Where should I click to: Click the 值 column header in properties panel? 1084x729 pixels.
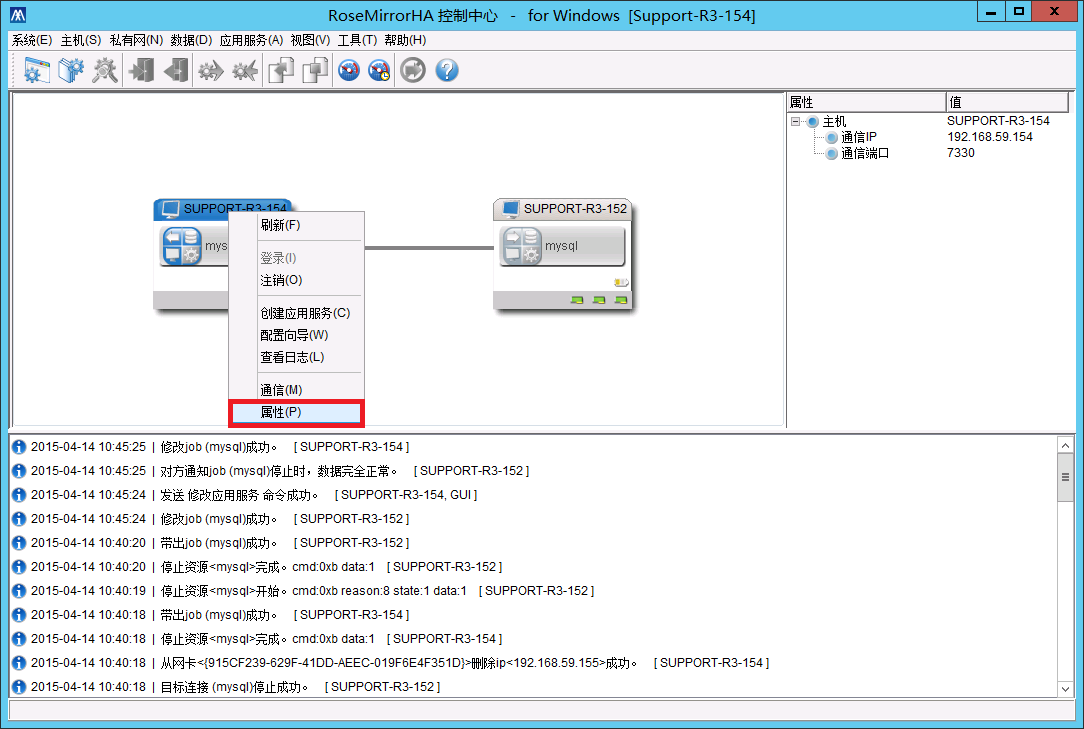pos(1010,102)
